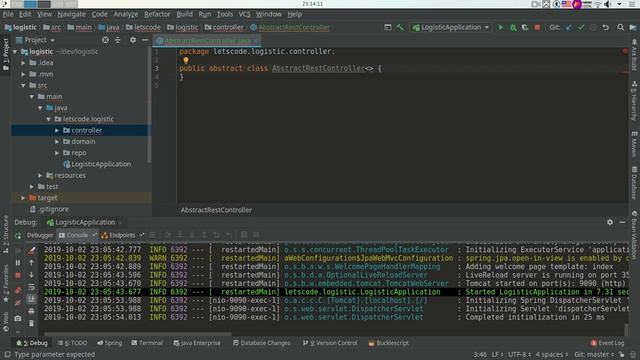Click Git Revert rollback icon
This screenshot has height=360, width=640.
coord(606,27)
